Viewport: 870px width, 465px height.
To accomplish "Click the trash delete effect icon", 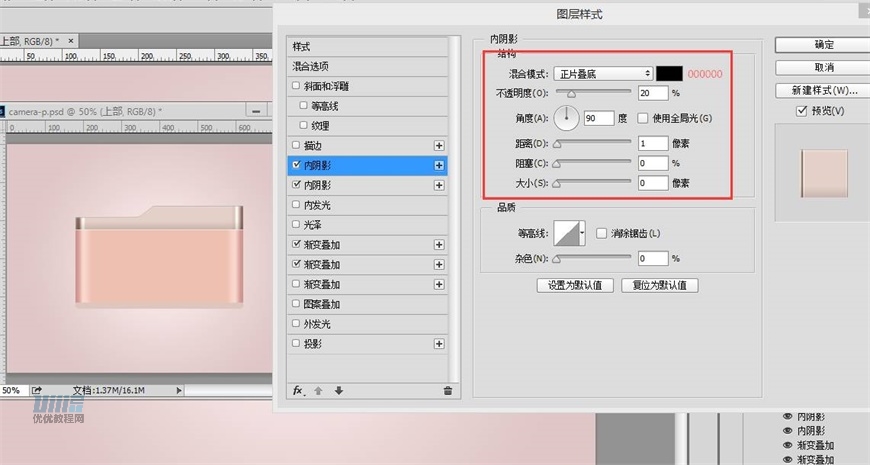I will point(448,391).
